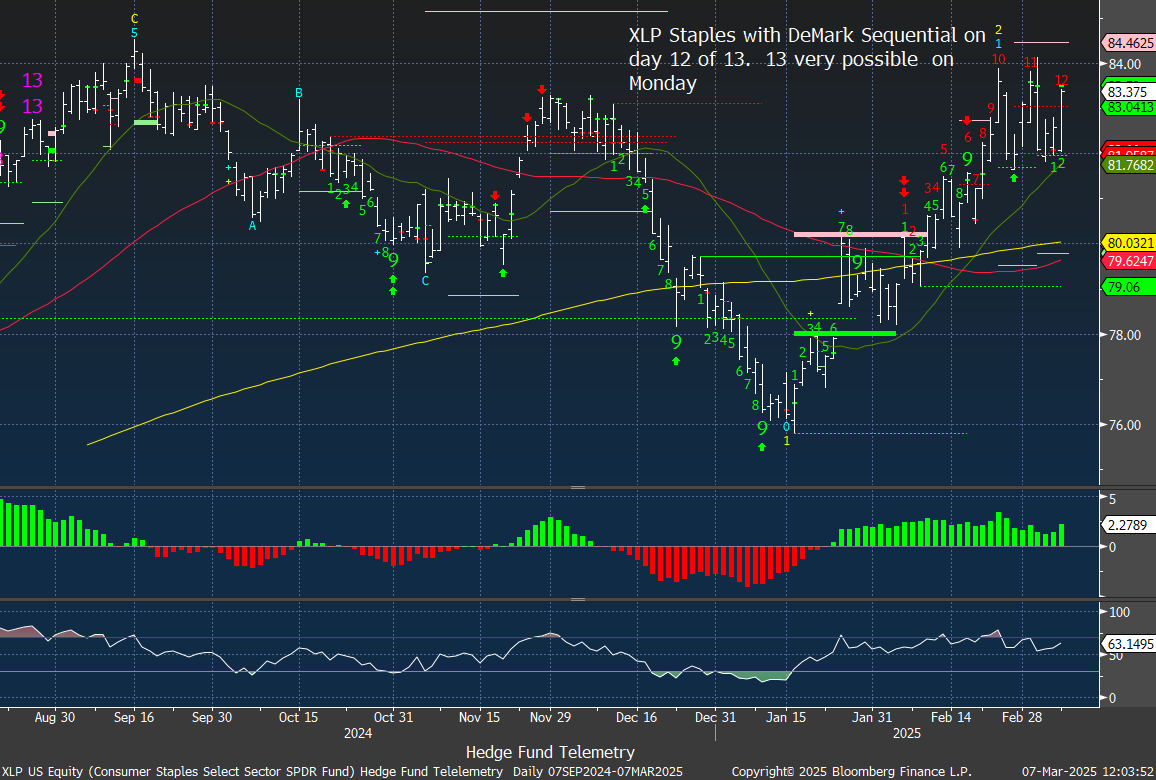
Task: Click the red 10 countdown marker
Action: [998, 59]
